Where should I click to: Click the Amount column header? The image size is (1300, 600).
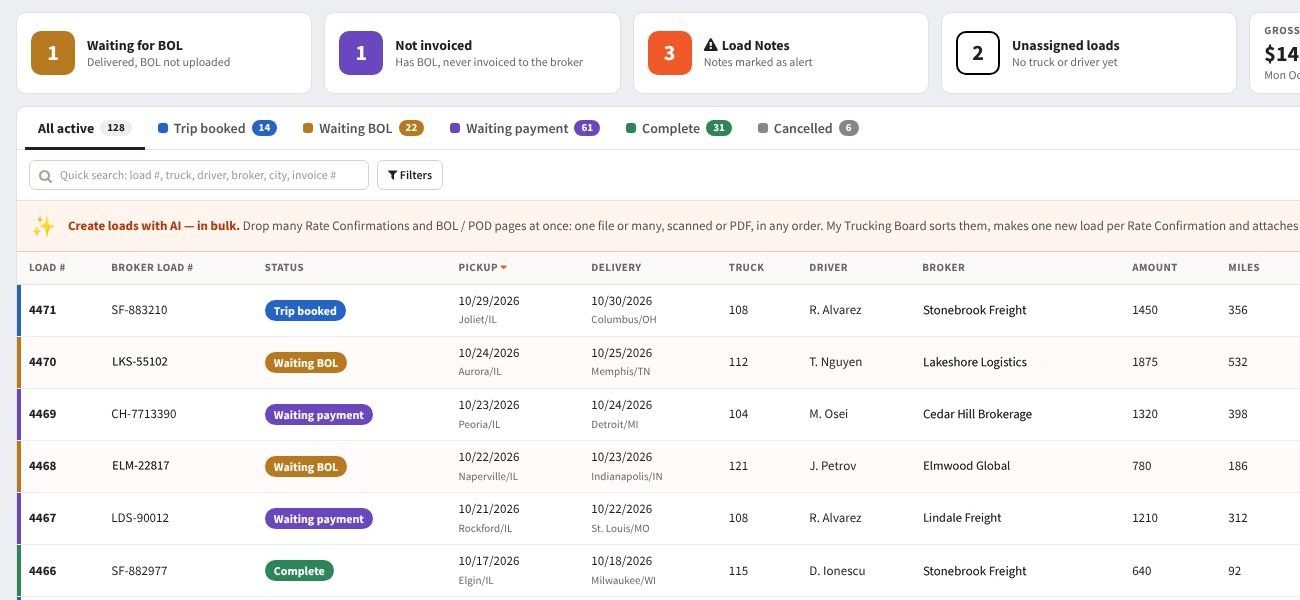click(x=1154, y=267)
